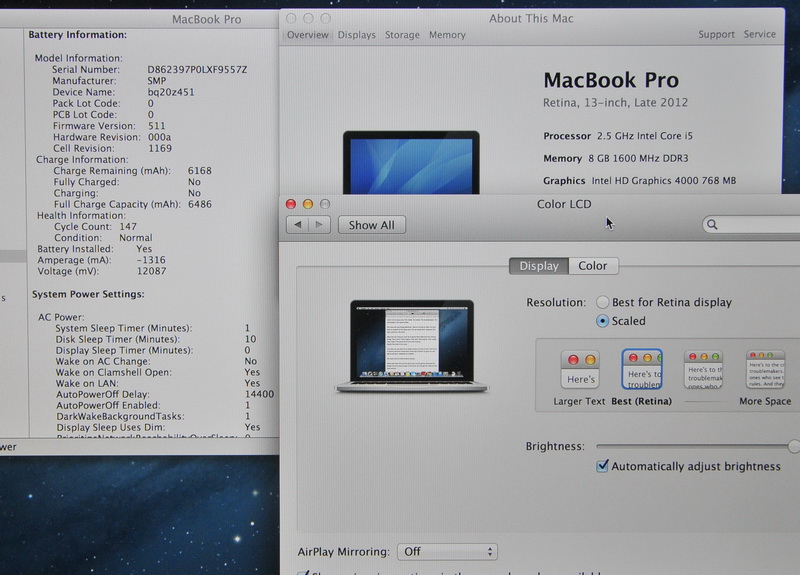Screen dimensions: 800x575
Task: Click the Full Charge Capacity value 6486
Action: pos(199,204)
